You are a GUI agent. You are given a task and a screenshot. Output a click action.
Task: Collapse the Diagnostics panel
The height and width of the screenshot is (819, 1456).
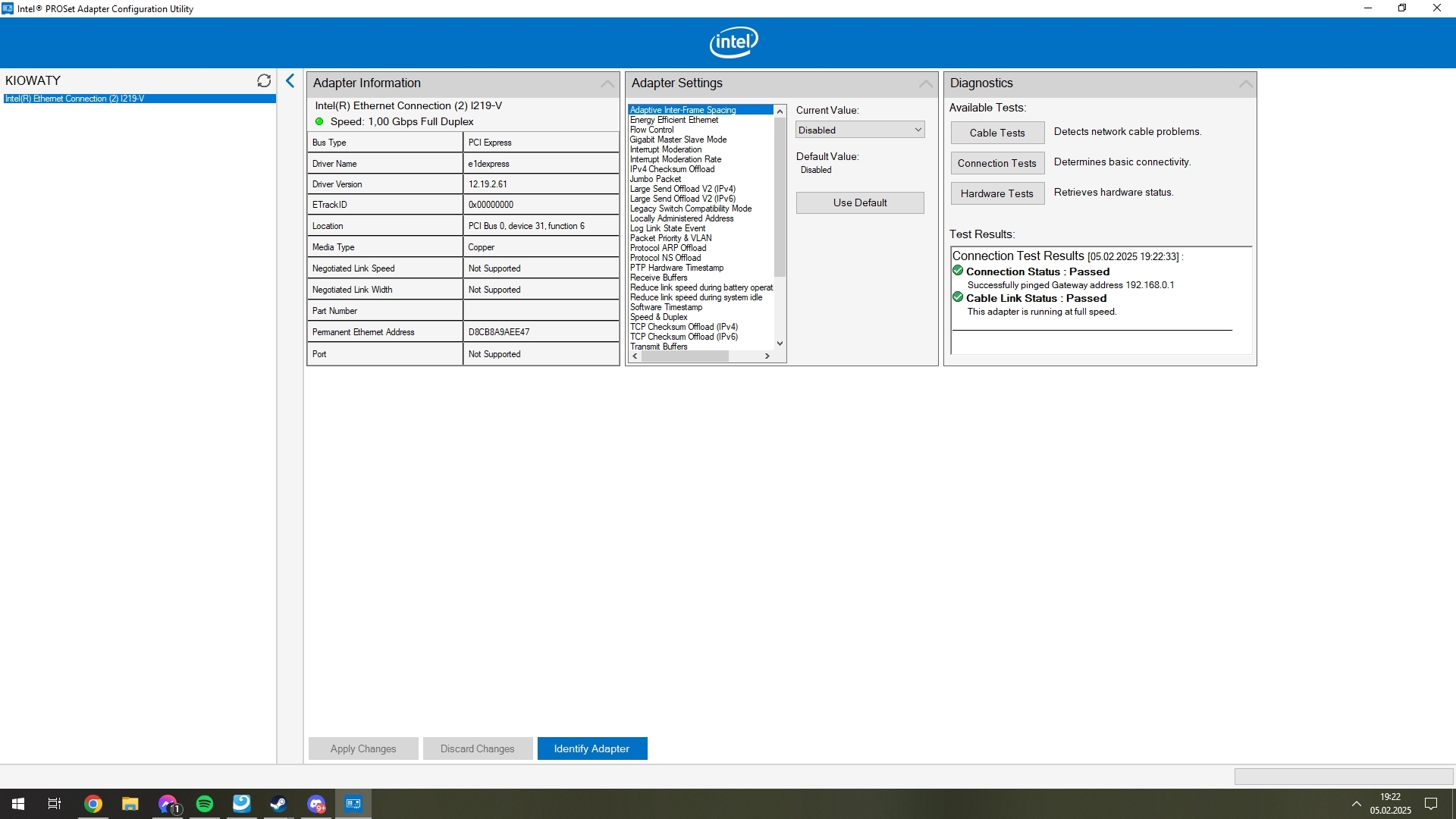coord(1245,83)
